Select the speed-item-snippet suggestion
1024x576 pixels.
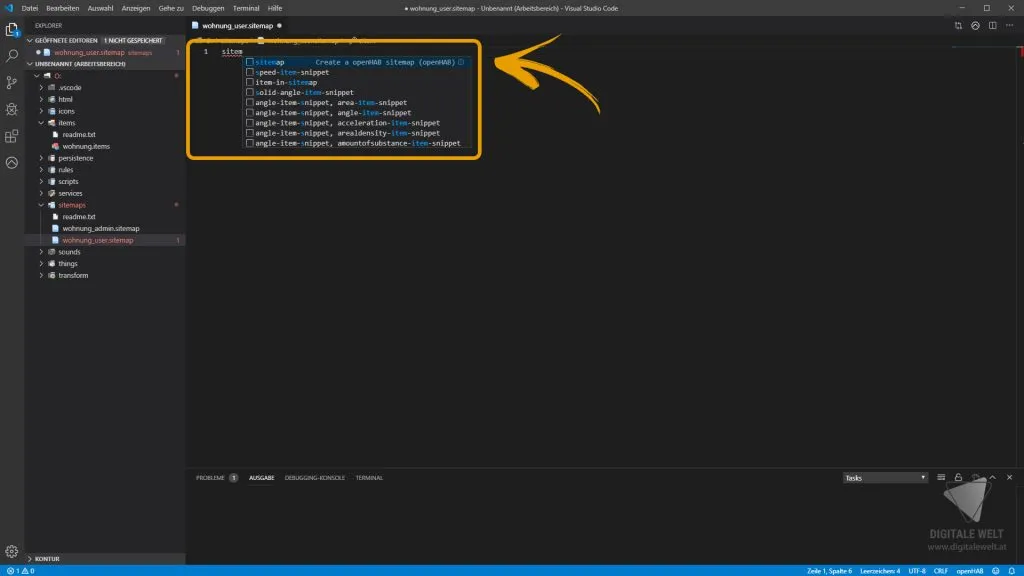(357, 72)
